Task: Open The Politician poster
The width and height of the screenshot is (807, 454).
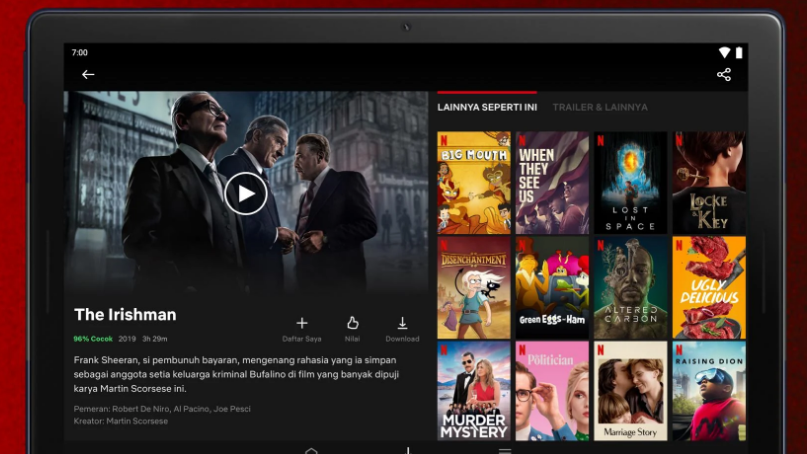Action: pyautogui.click(x=552, y=391)
